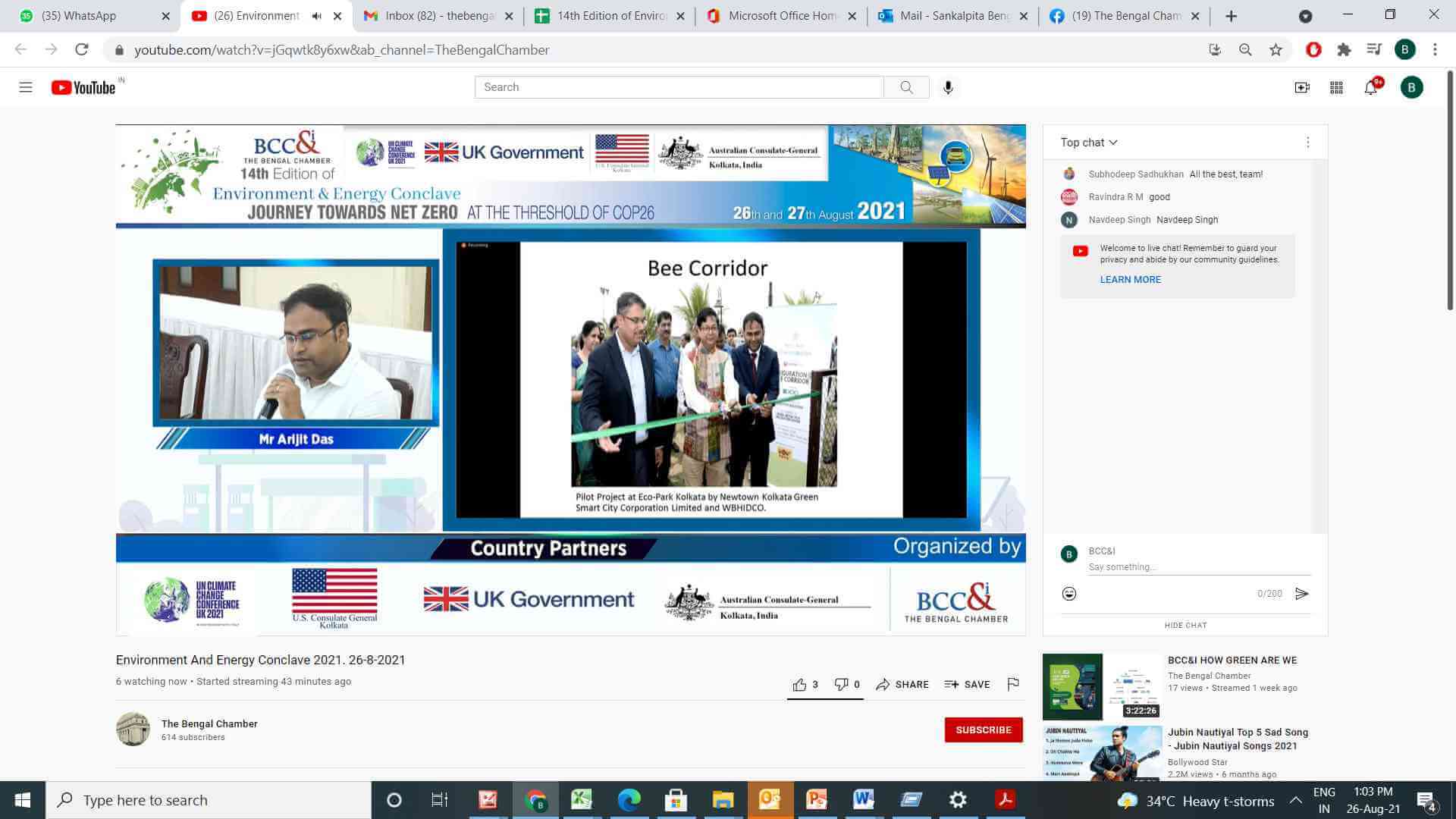The width and height of the screenshot is (1456, 819).
Task: Click SHARE under the video
Action: point(902,685)
